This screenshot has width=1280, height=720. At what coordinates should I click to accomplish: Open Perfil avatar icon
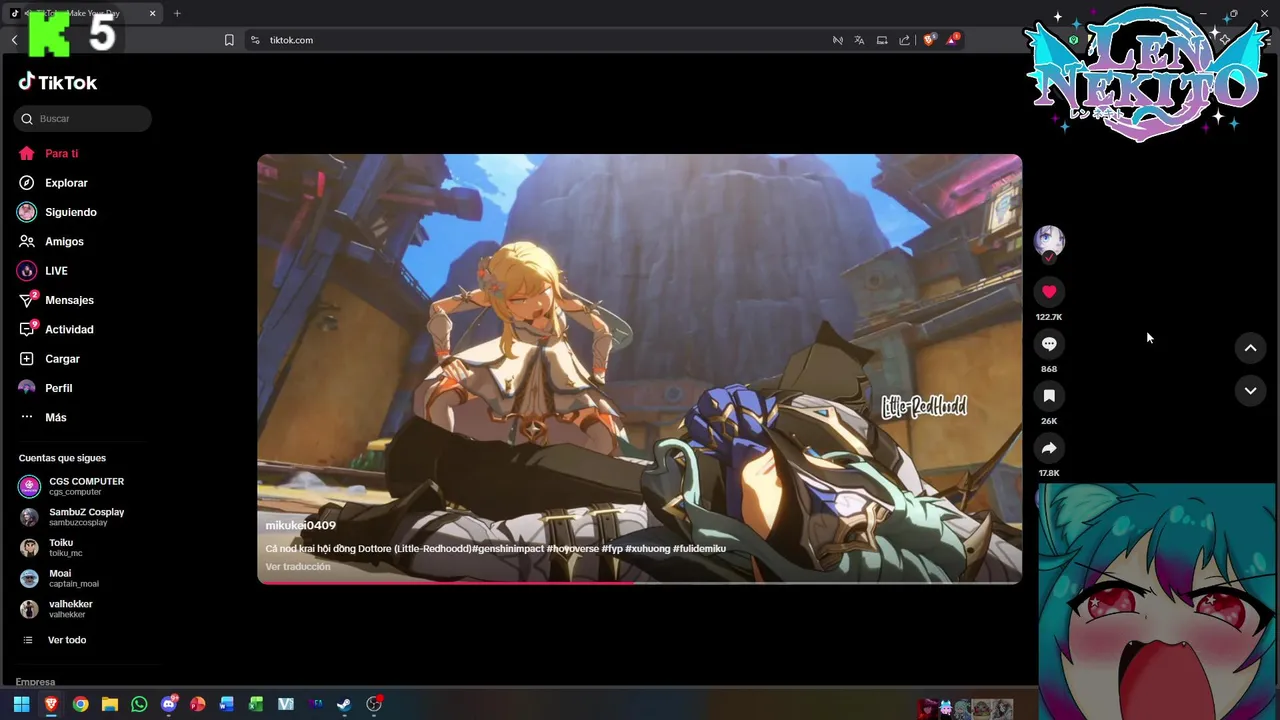click(x=27, y=388)
